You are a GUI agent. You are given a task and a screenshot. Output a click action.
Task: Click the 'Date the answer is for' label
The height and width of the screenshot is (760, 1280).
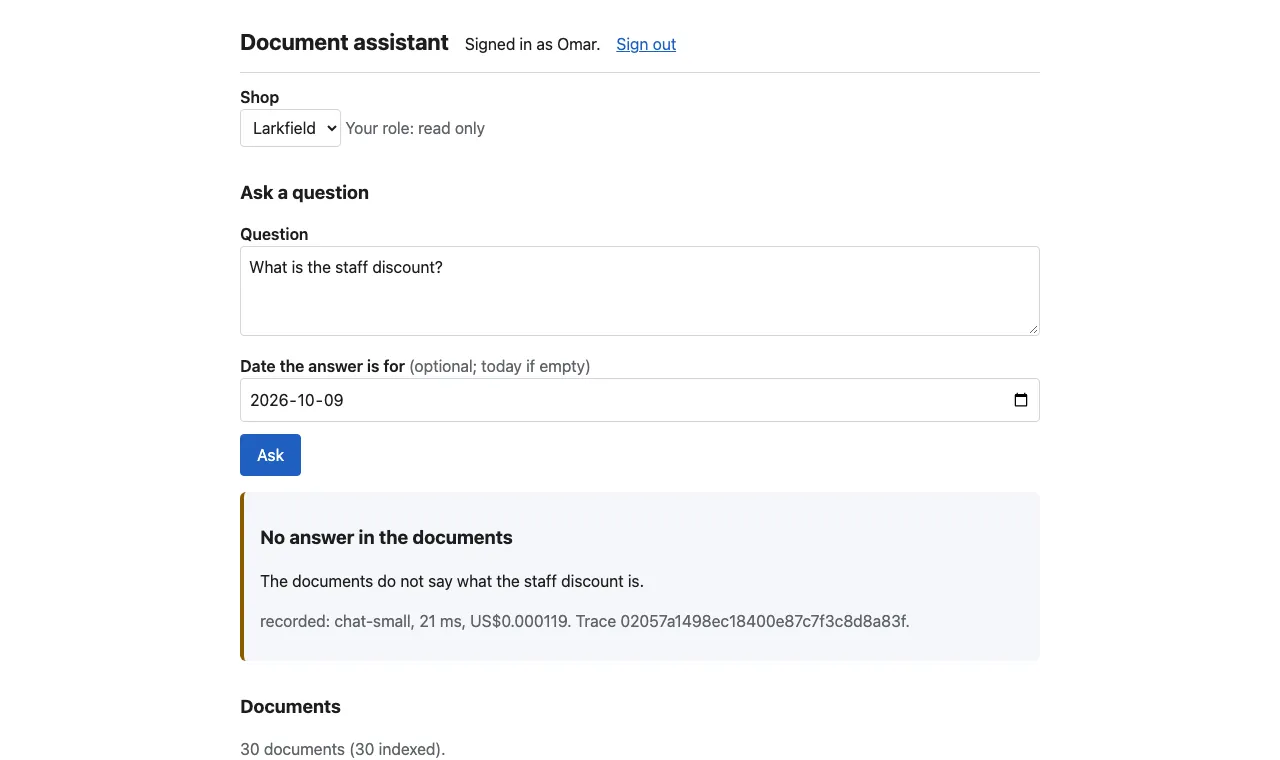(322, 366)
